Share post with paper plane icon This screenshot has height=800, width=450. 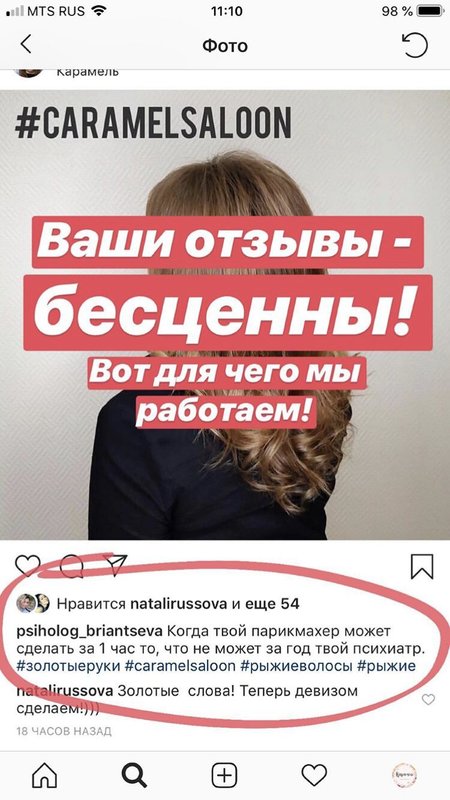[116, 565]
